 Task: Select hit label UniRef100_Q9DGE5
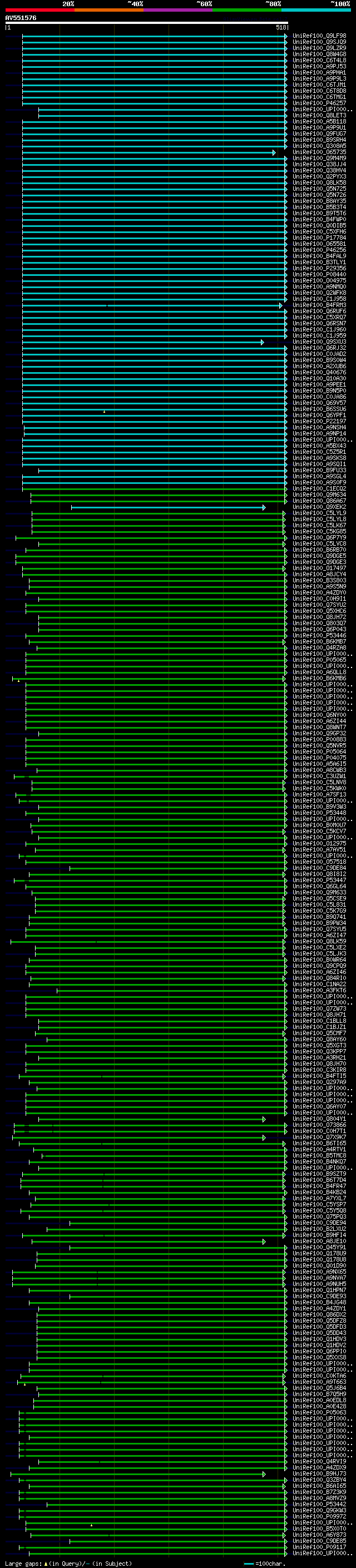coord(319,556)
